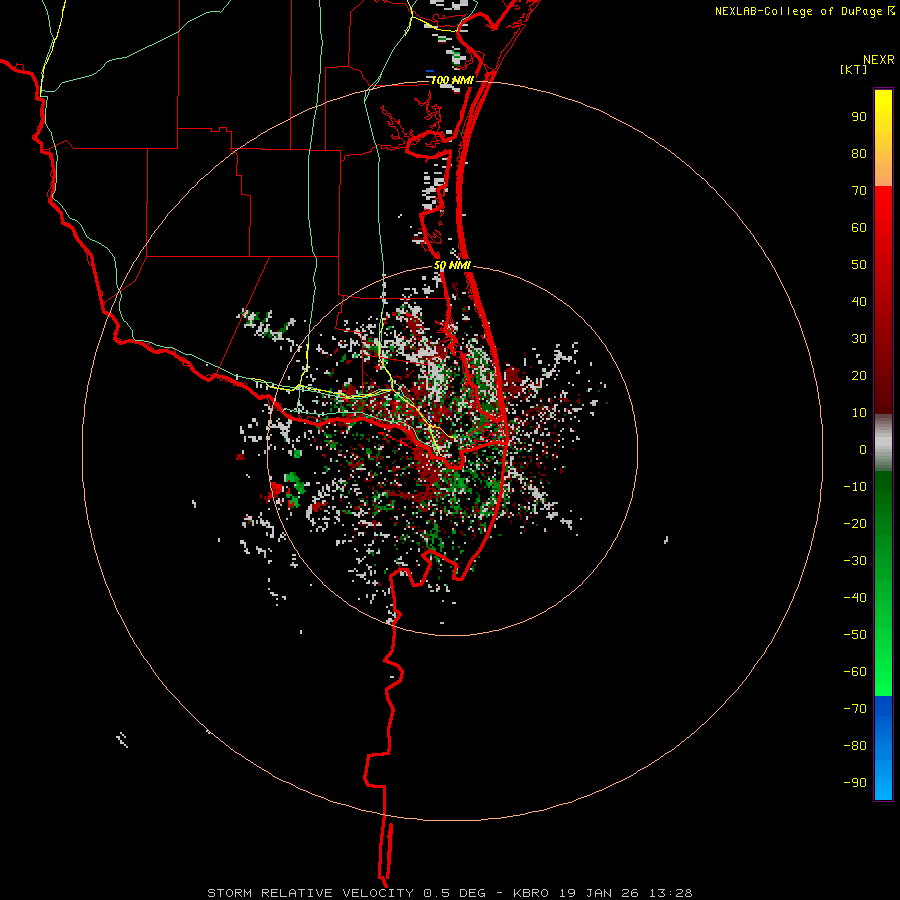Click the 30 value on velocity scale

(859, 339)
